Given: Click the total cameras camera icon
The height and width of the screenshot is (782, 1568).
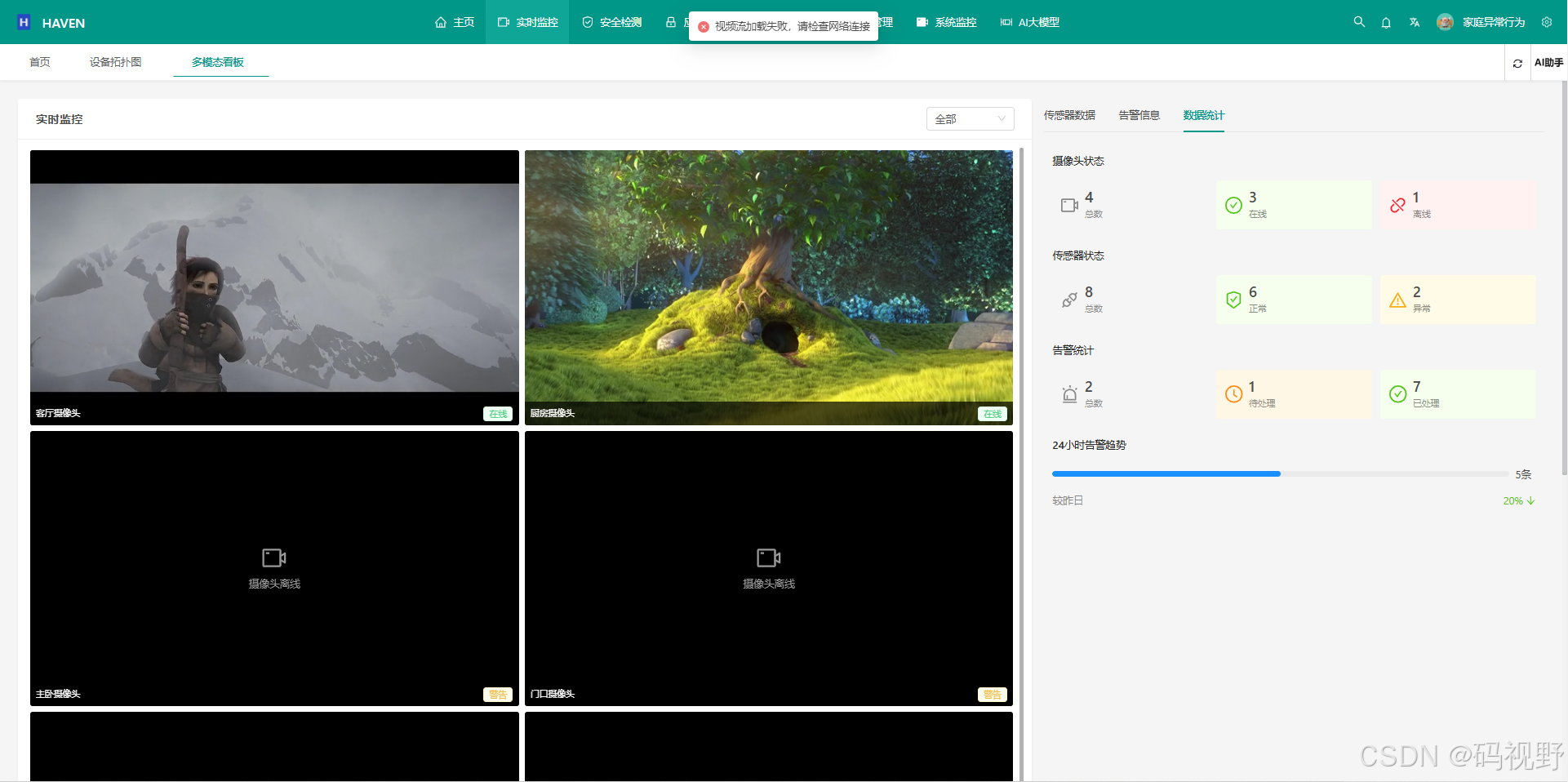Looking at the screenshot, I should click(1069, 205).
